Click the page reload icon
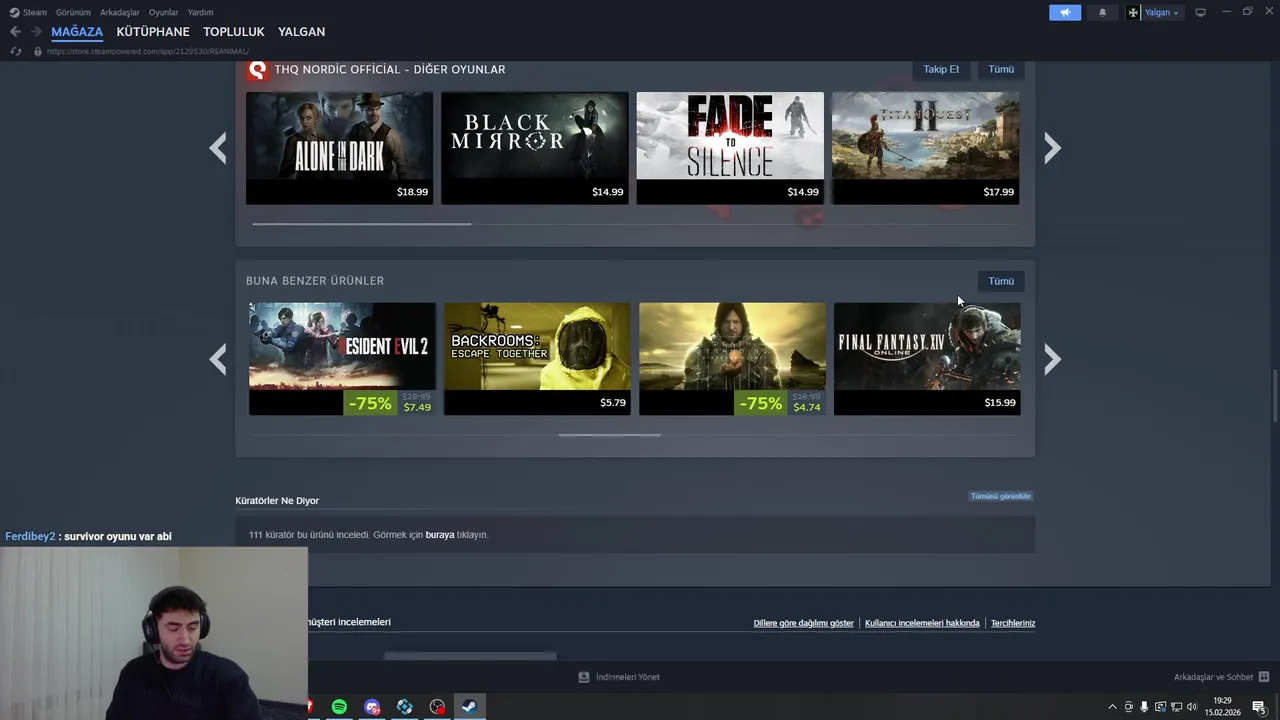The image size is (1280, 720). point(15,51)
